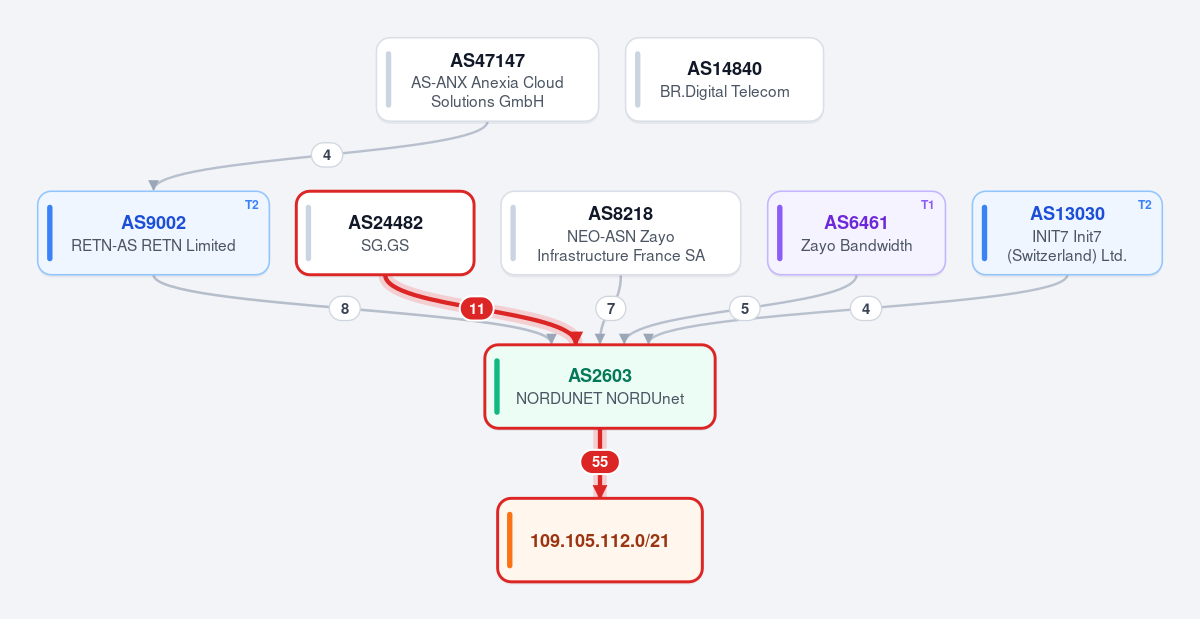Click the path count badge below AS47147
Viewport: 1200px width, 619px height.
327,155
